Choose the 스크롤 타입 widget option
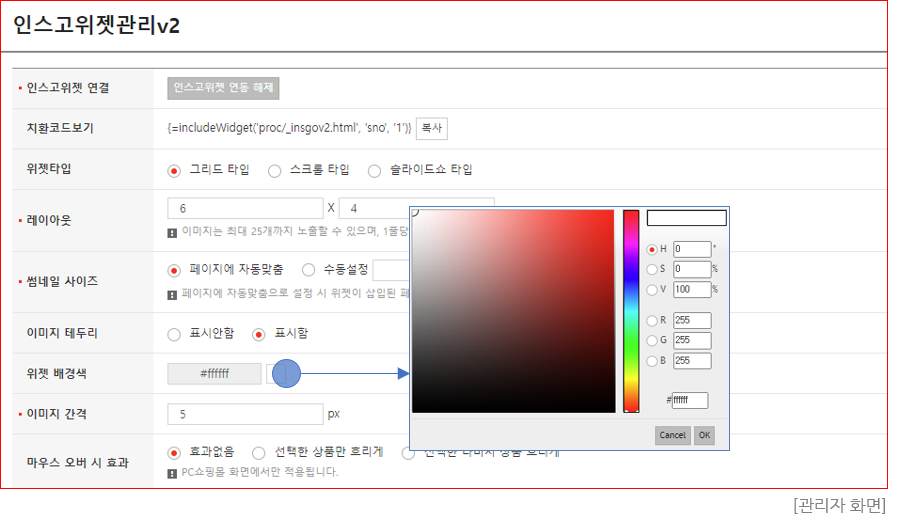The width and height of the screenshot is (902, 526). point(274,170)
